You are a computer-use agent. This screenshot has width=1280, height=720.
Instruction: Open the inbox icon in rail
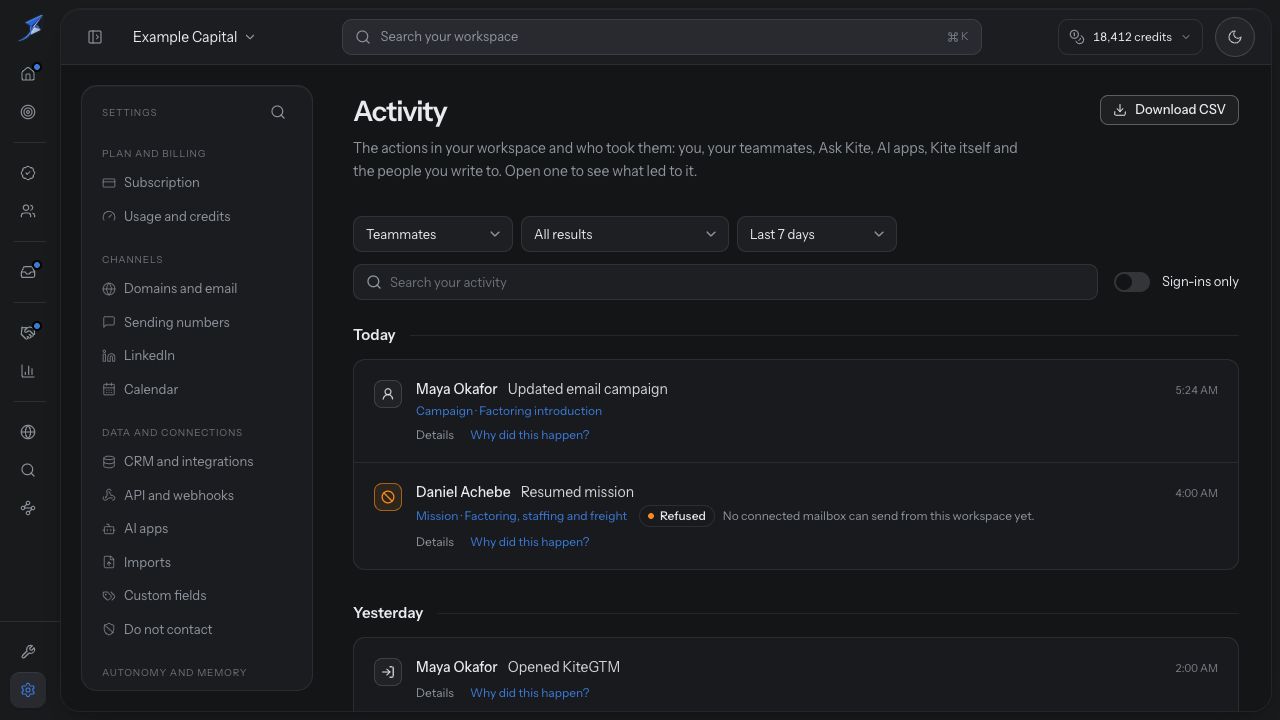(28, 272)
